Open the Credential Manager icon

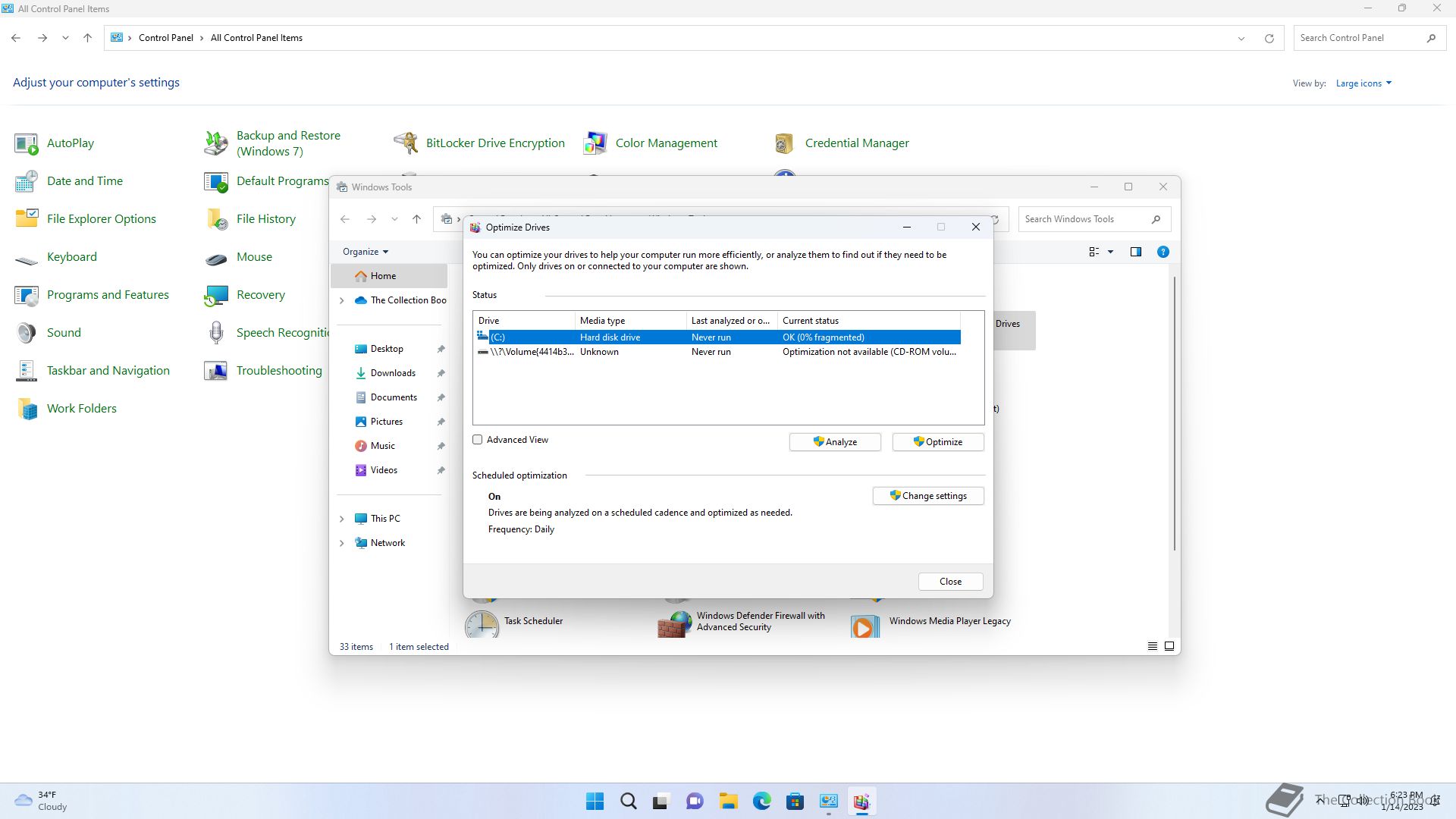[784, 143]
